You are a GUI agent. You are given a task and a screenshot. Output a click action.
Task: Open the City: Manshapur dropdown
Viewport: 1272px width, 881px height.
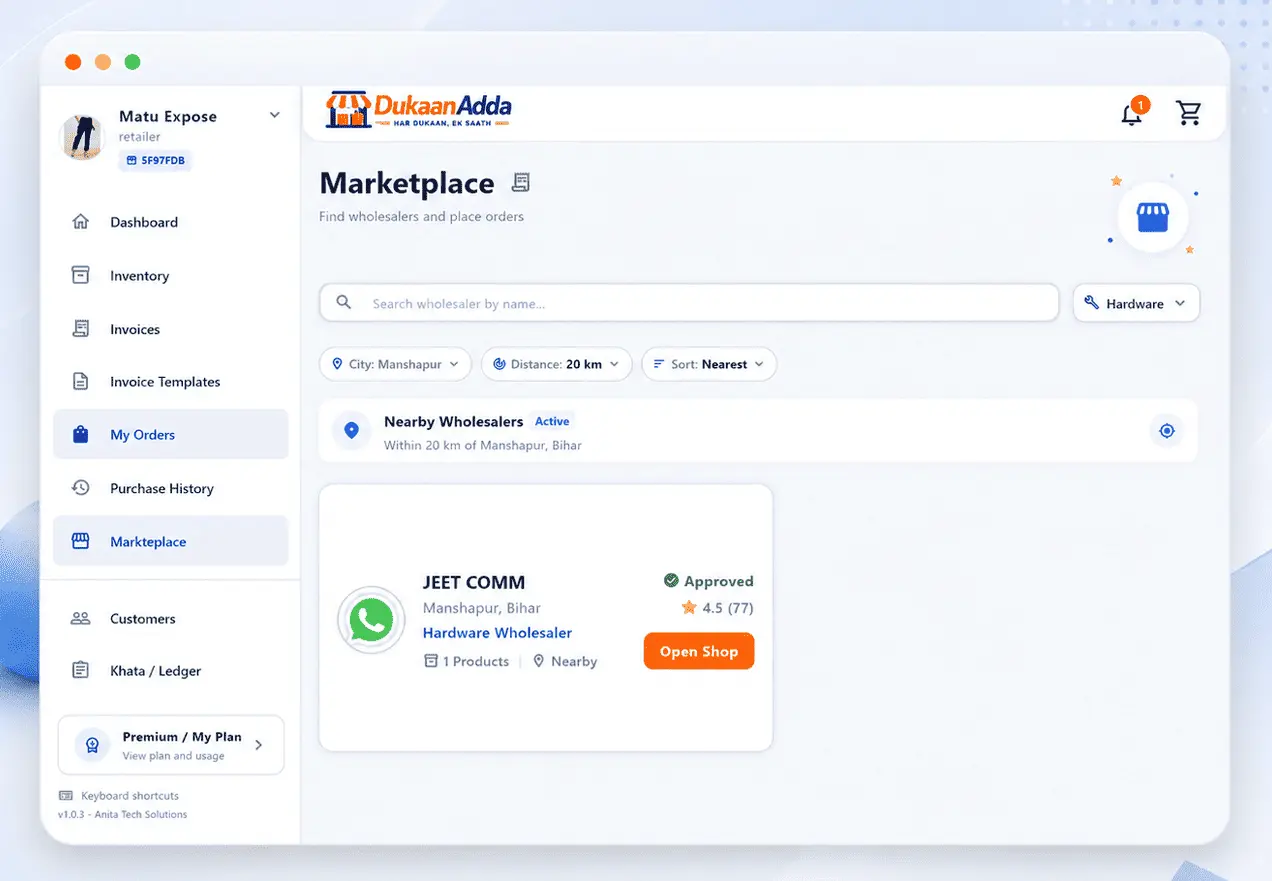(x=394, y=364)
